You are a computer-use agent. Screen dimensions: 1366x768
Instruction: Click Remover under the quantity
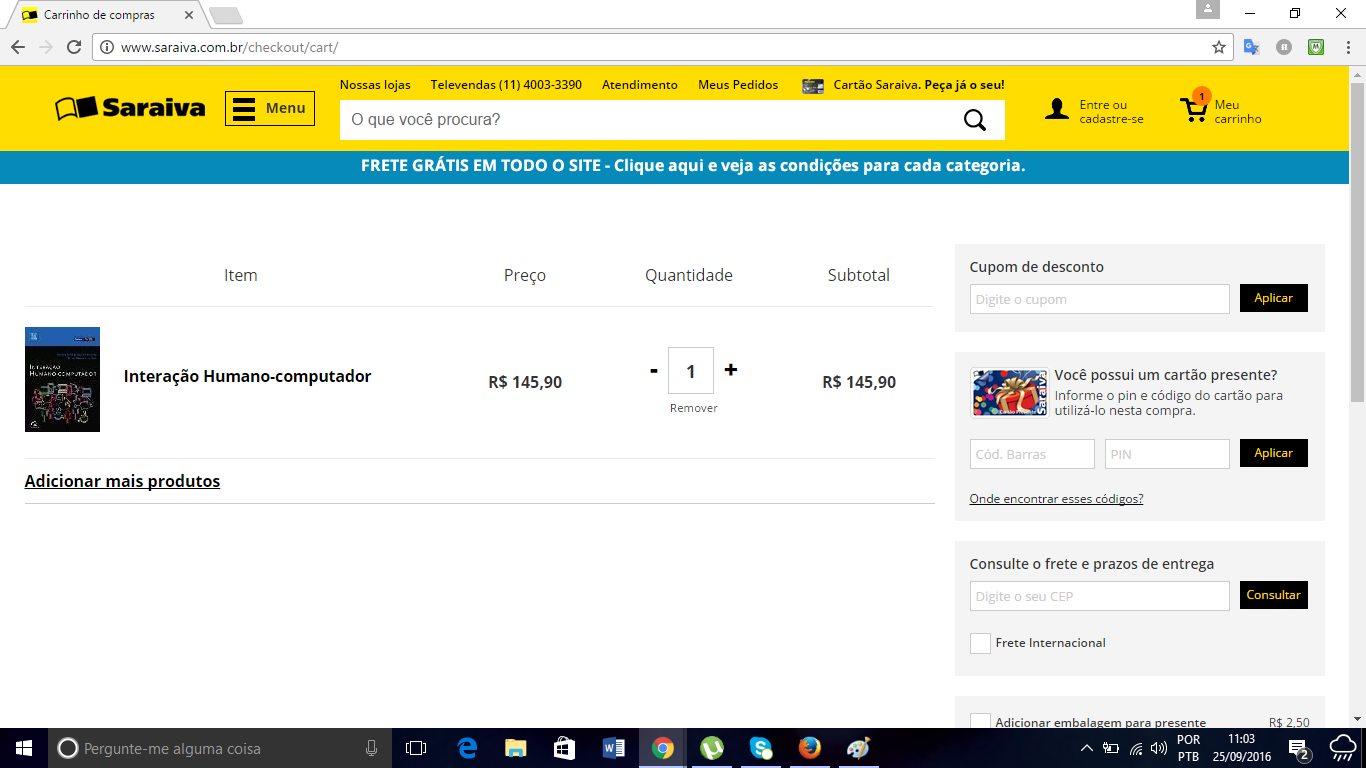pyautogui.click(x=694, y=408)
